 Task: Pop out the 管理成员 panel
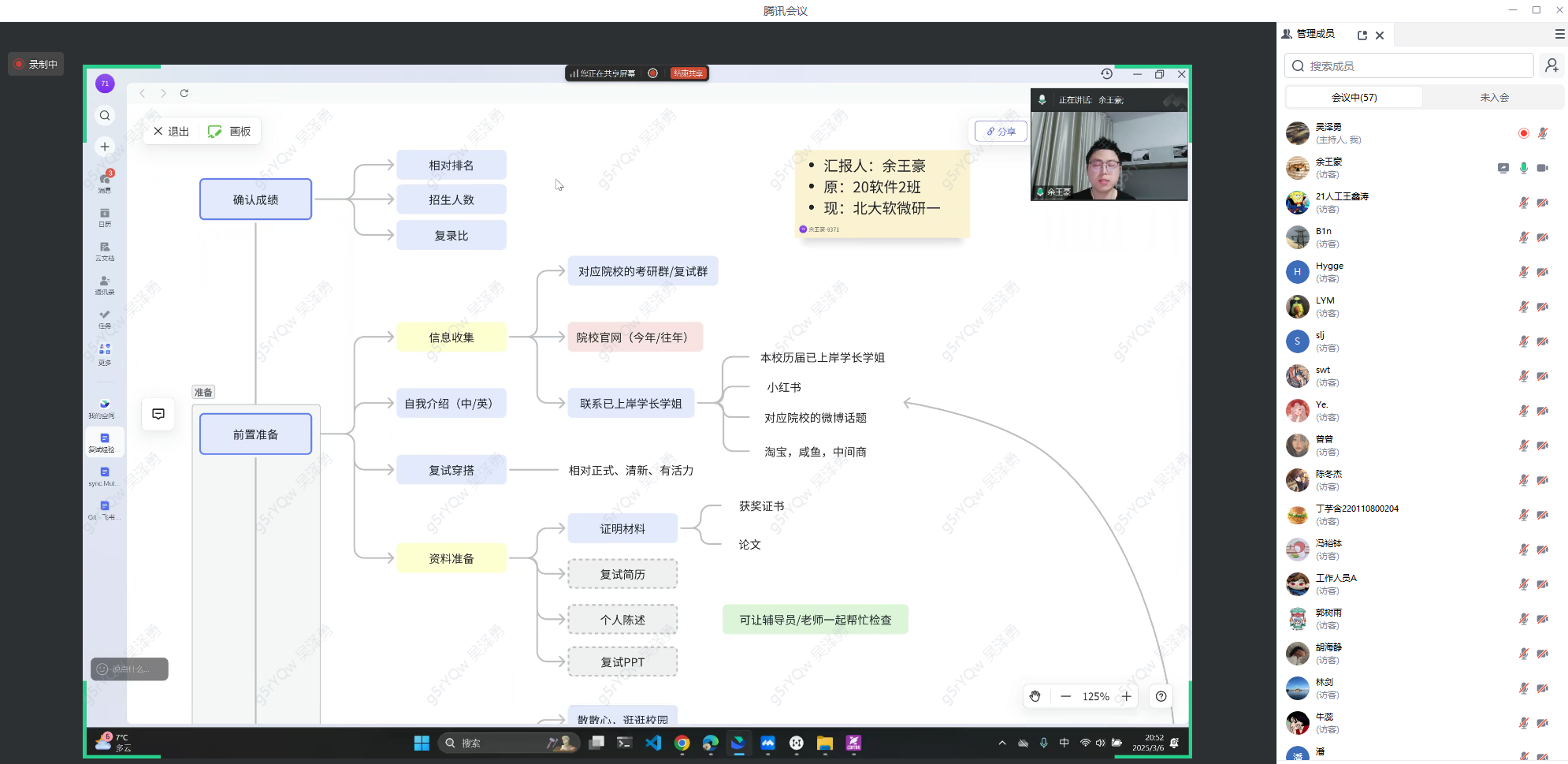(1362, 35)
